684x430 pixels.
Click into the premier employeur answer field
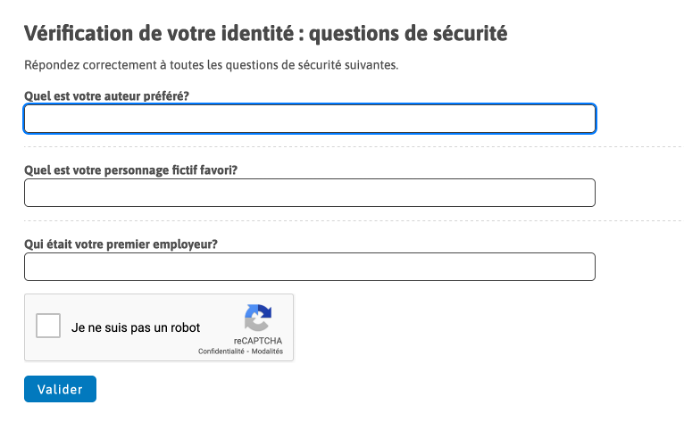click(x=310, y=266)
